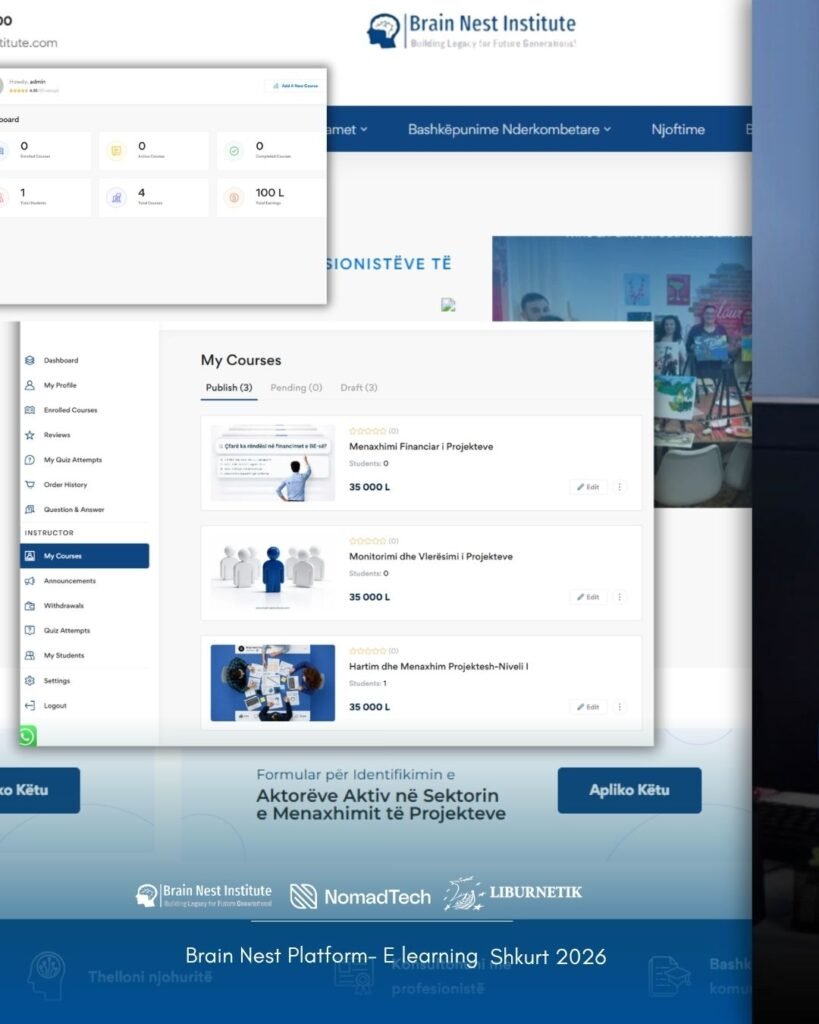The image size is (819, 1024).
Task: Switch to the Pending (0) tab
Action: coord(296,388)
